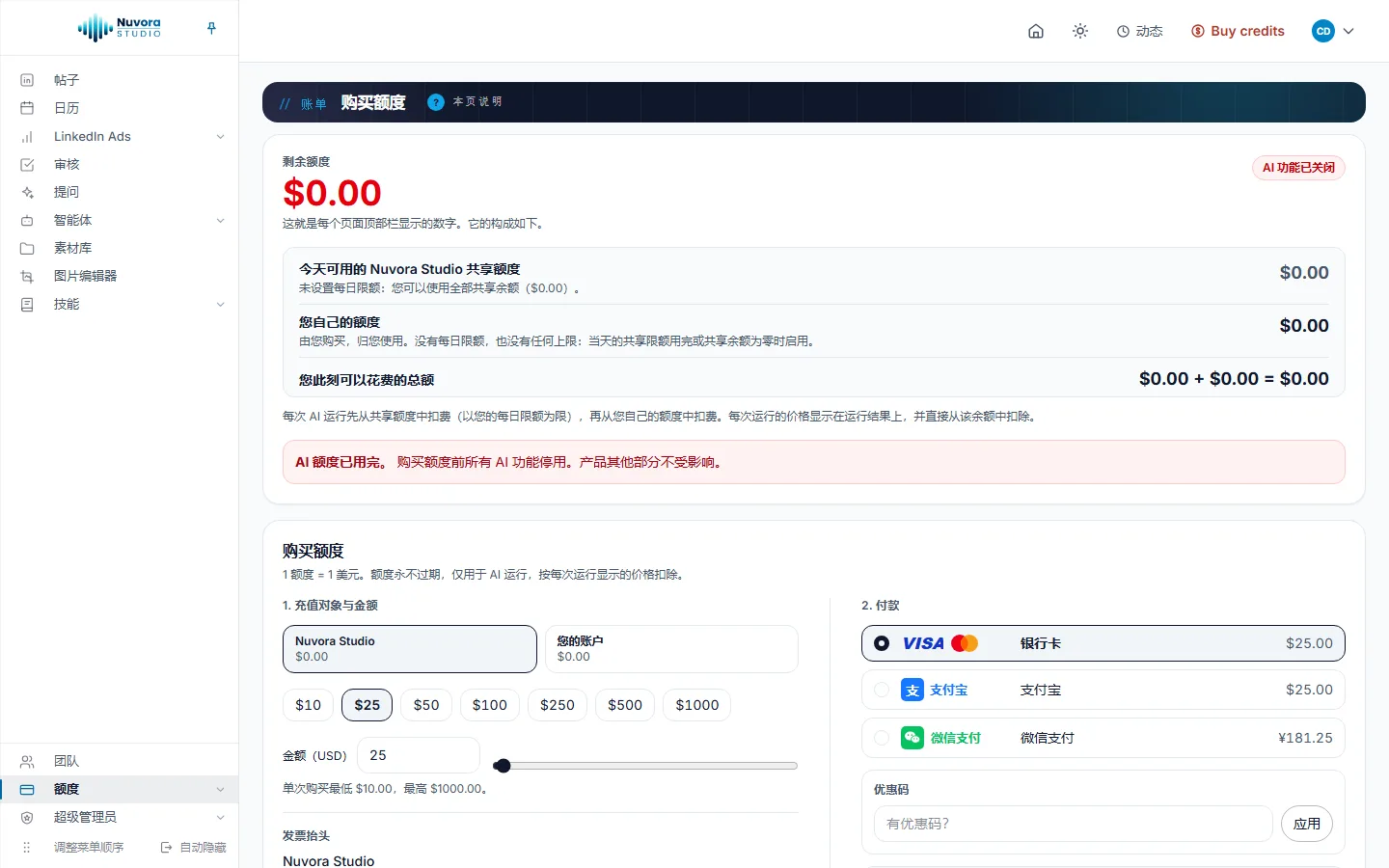Click the 审核 checkmark icon
The image size is (1389, 868).
tap(27, 165)
